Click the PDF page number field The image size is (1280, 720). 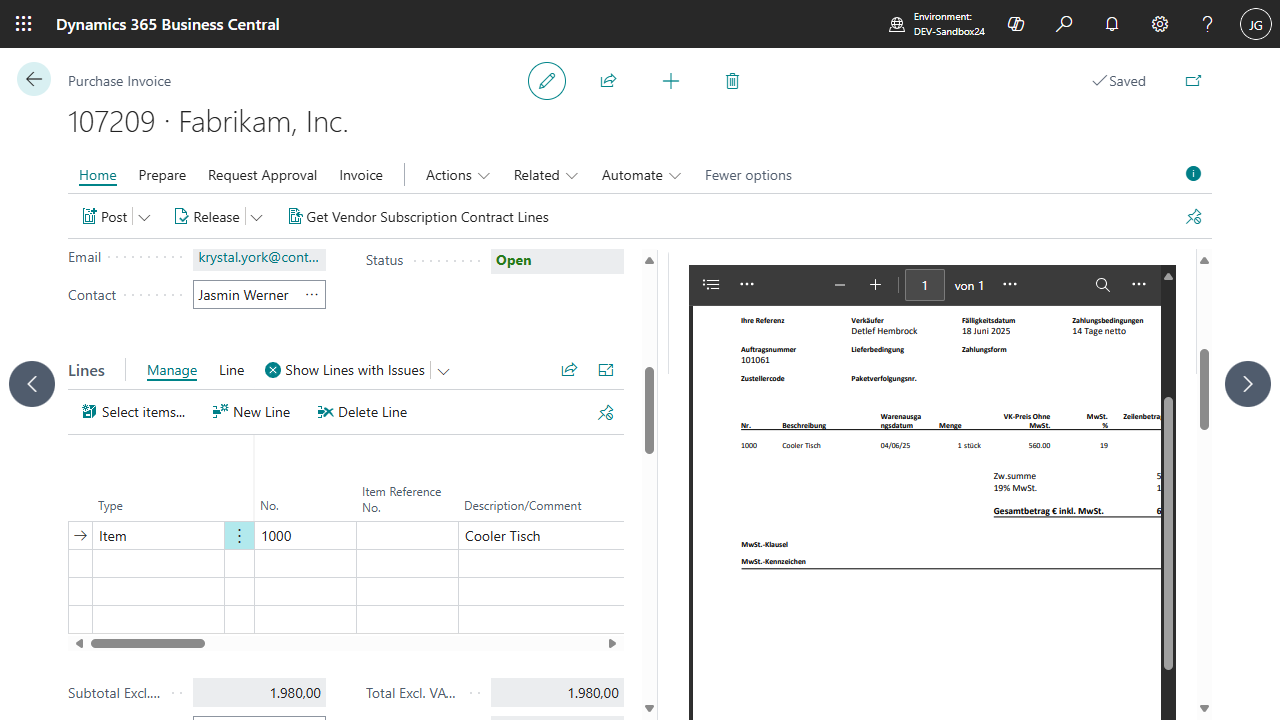[x=924, y=284]
